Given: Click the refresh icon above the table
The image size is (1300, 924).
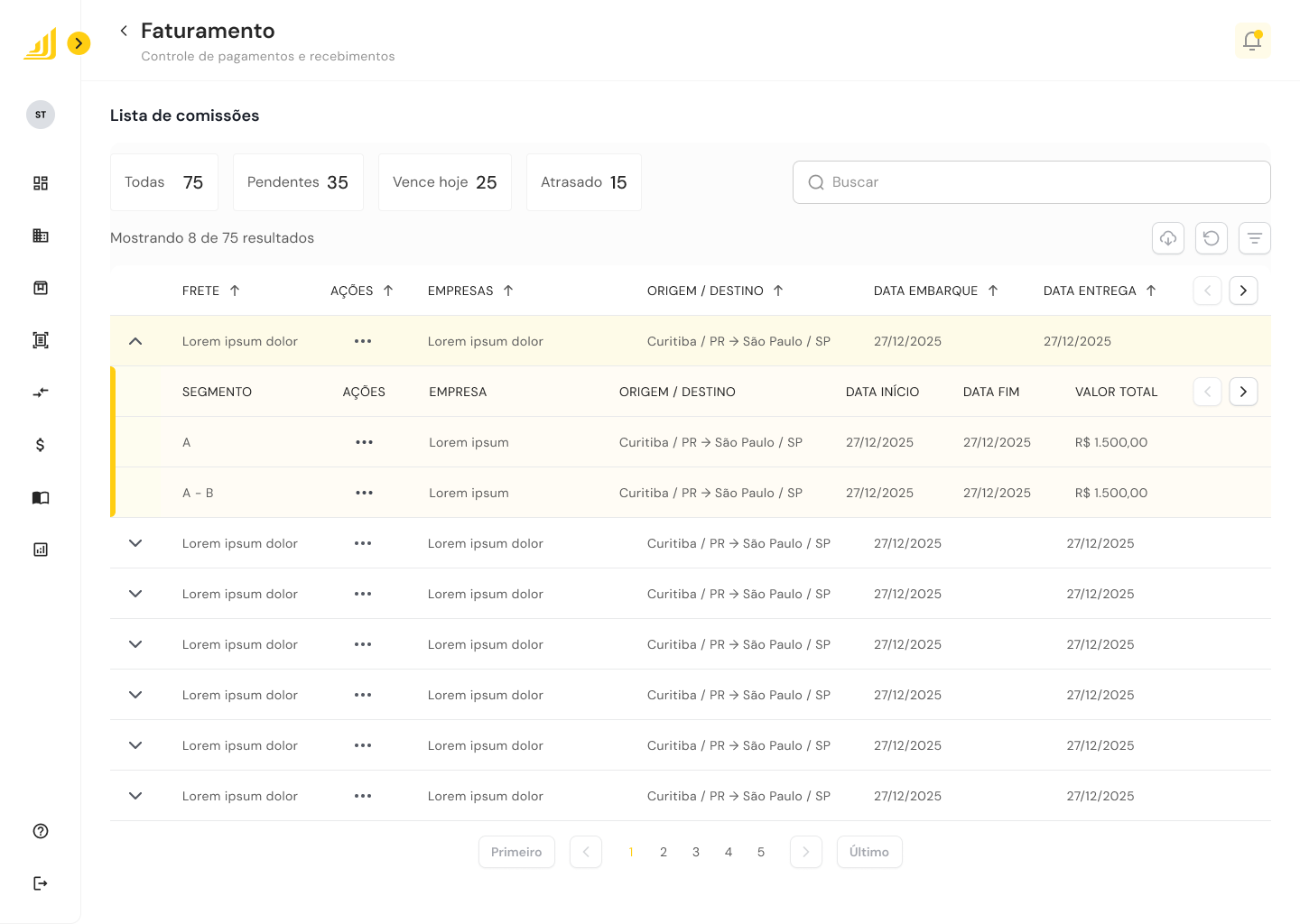Looking at the screenshot, I should tap(1212, 238).
